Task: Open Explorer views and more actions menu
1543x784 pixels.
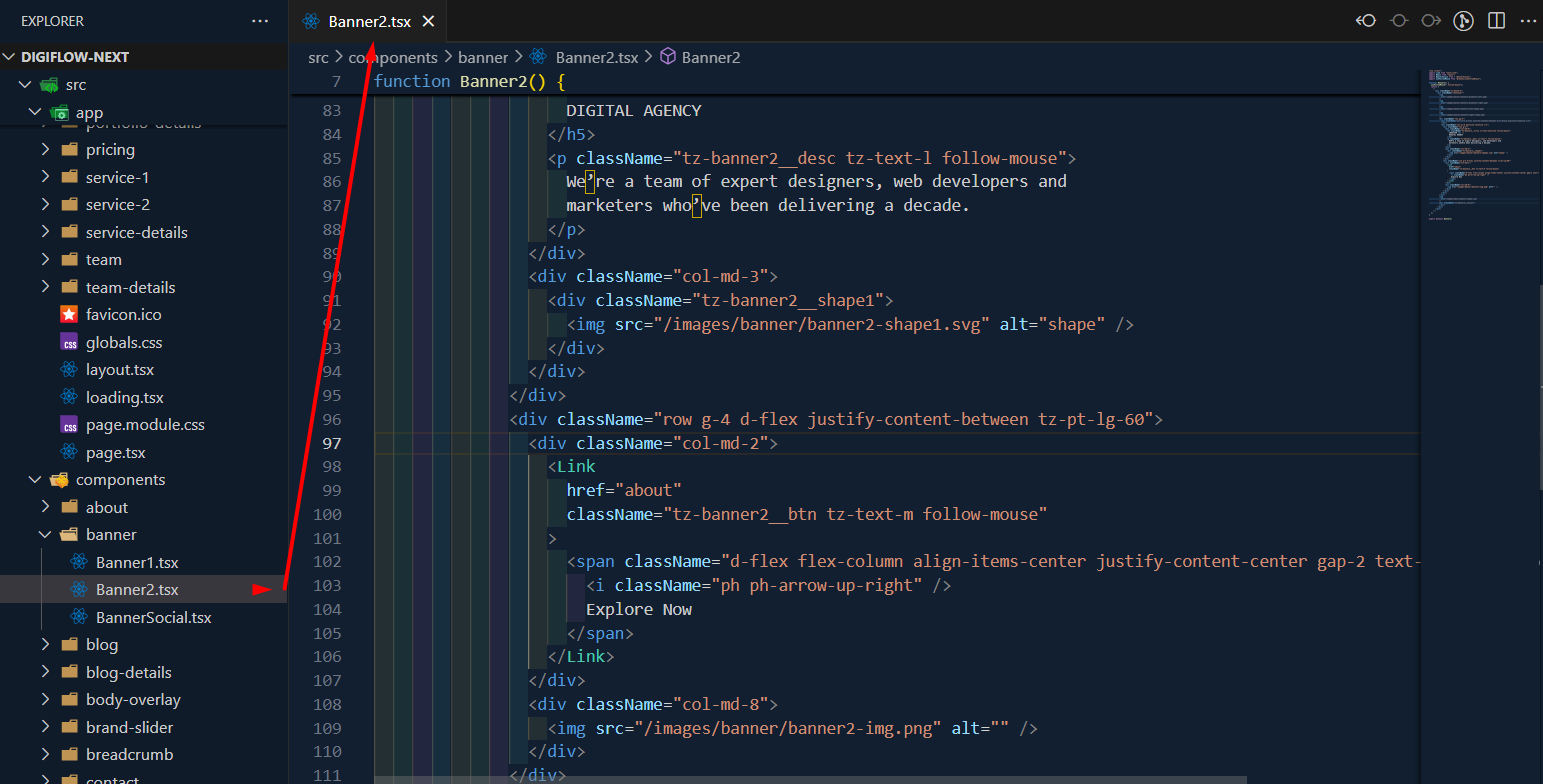Action: [x=260, y=21]
